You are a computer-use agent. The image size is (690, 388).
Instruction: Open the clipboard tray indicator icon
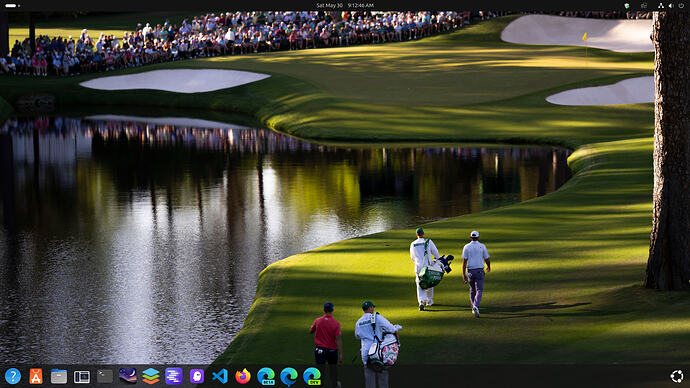pyautogui.click(x=644, y=5)
